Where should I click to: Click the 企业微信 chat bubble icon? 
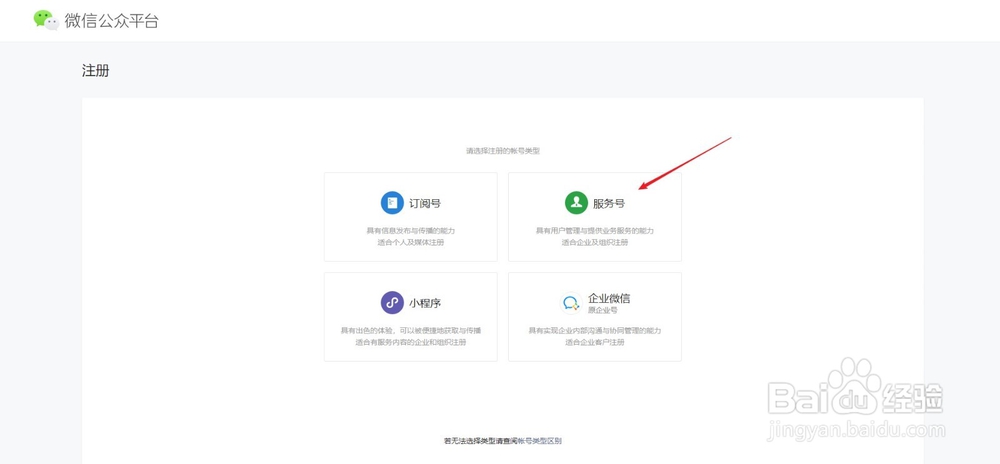[571, 303]
